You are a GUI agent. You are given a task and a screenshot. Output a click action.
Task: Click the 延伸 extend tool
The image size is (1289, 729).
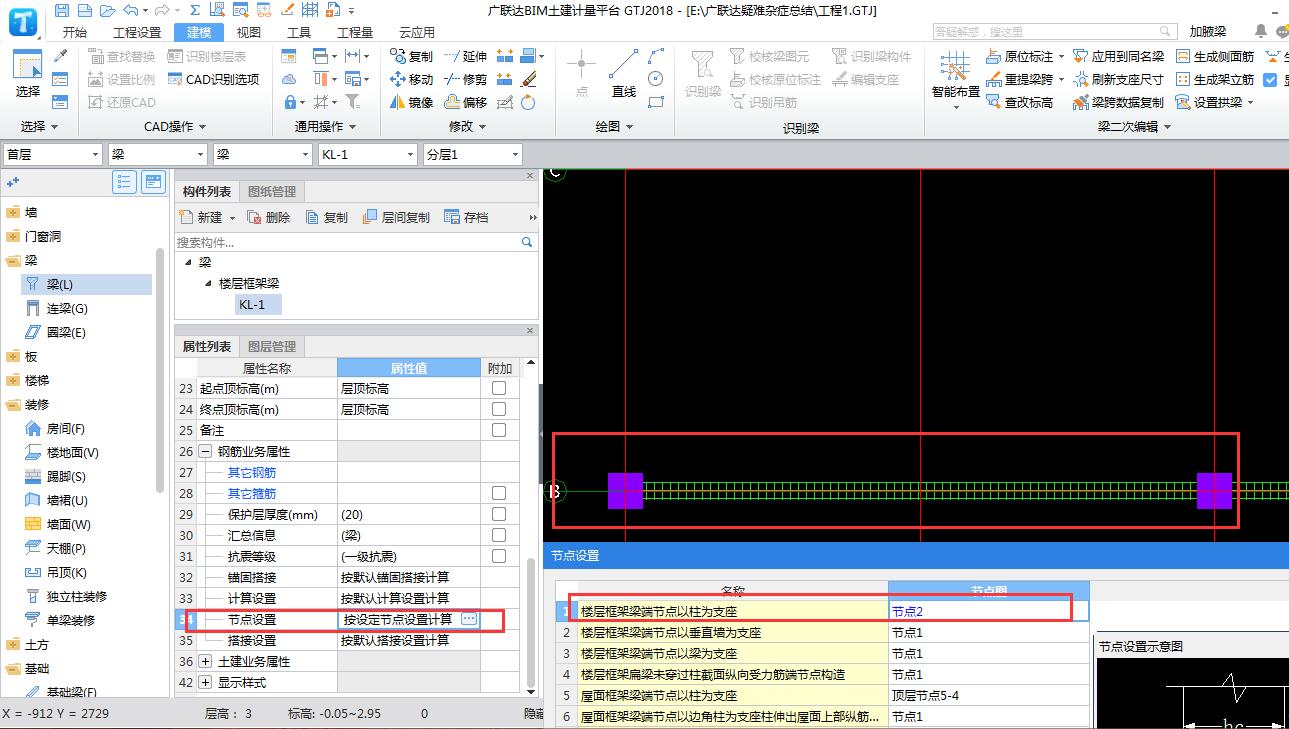(466, 56)
